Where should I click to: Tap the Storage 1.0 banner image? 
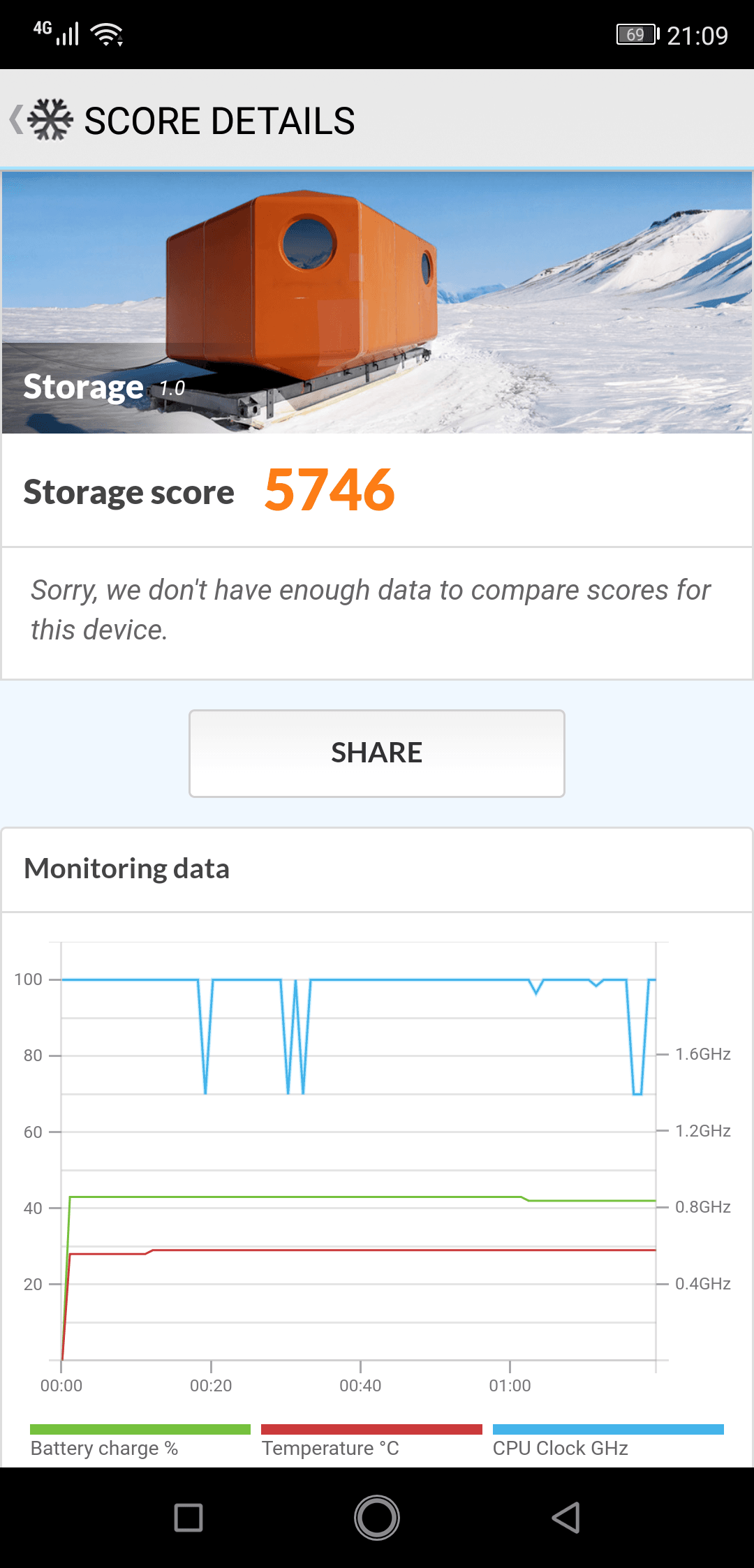pyautogui.click(x=377, y=302)
